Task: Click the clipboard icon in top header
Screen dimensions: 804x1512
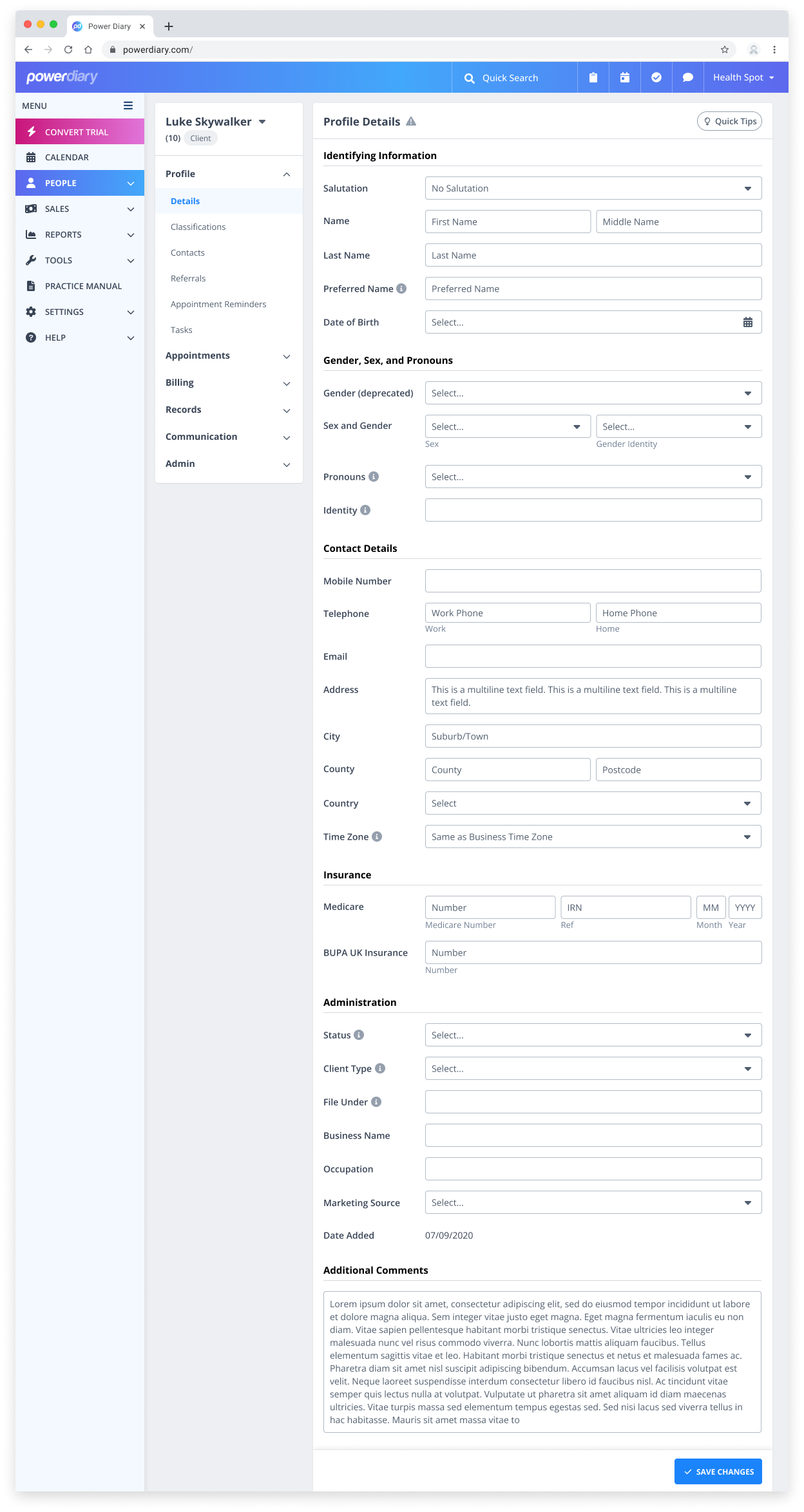Action: [593, 77]
